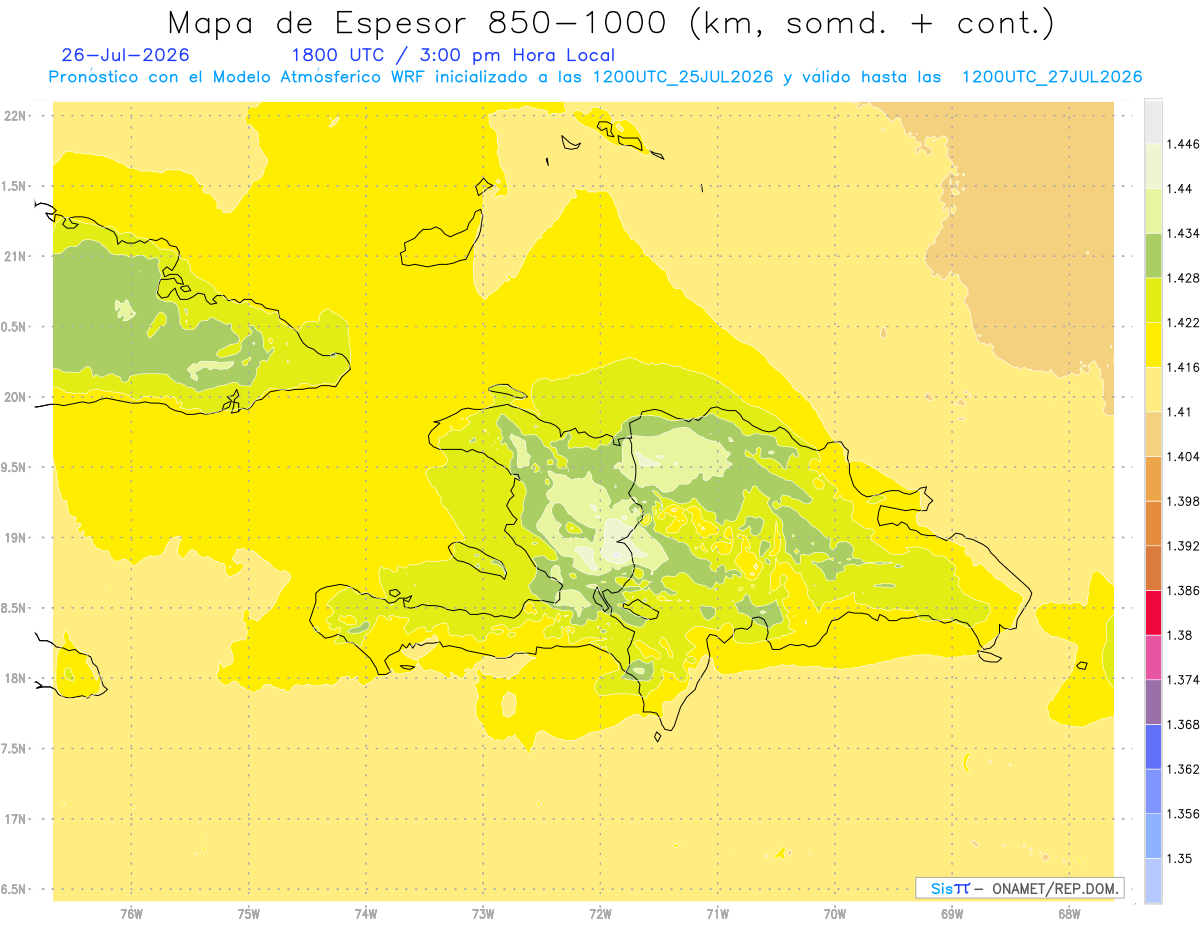
Task: Click the legend value '1.44'
Action: tap(1180, 189)
